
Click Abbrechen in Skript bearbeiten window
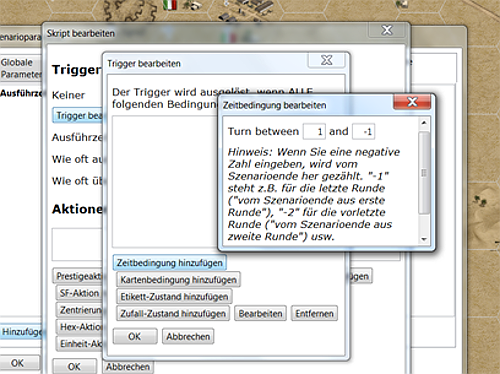[x=128, y=367]
